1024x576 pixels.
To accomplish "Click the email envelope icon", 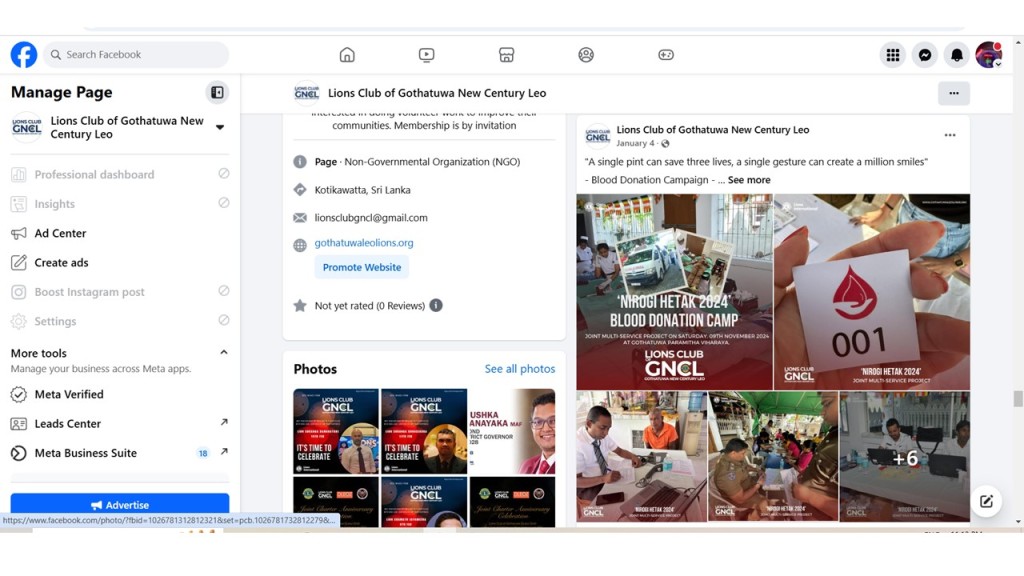I will (300, 217).
